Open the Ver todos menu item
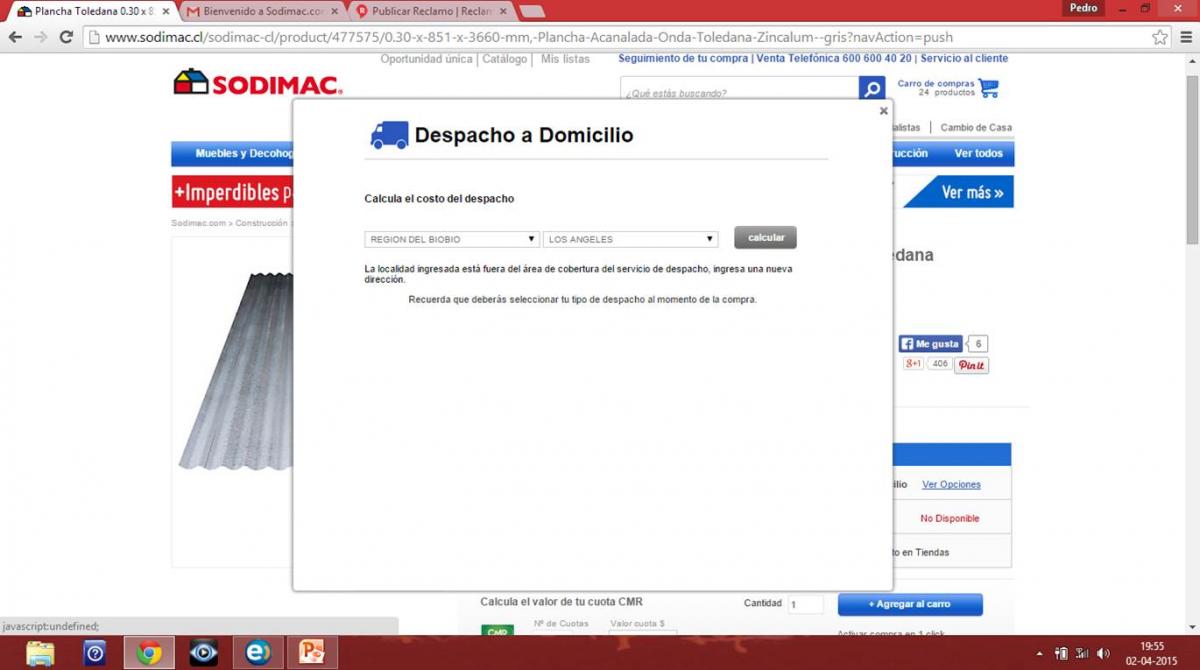Image resolution: width=1200 pixels, height=670 pixels. click(x=978, y=153)
